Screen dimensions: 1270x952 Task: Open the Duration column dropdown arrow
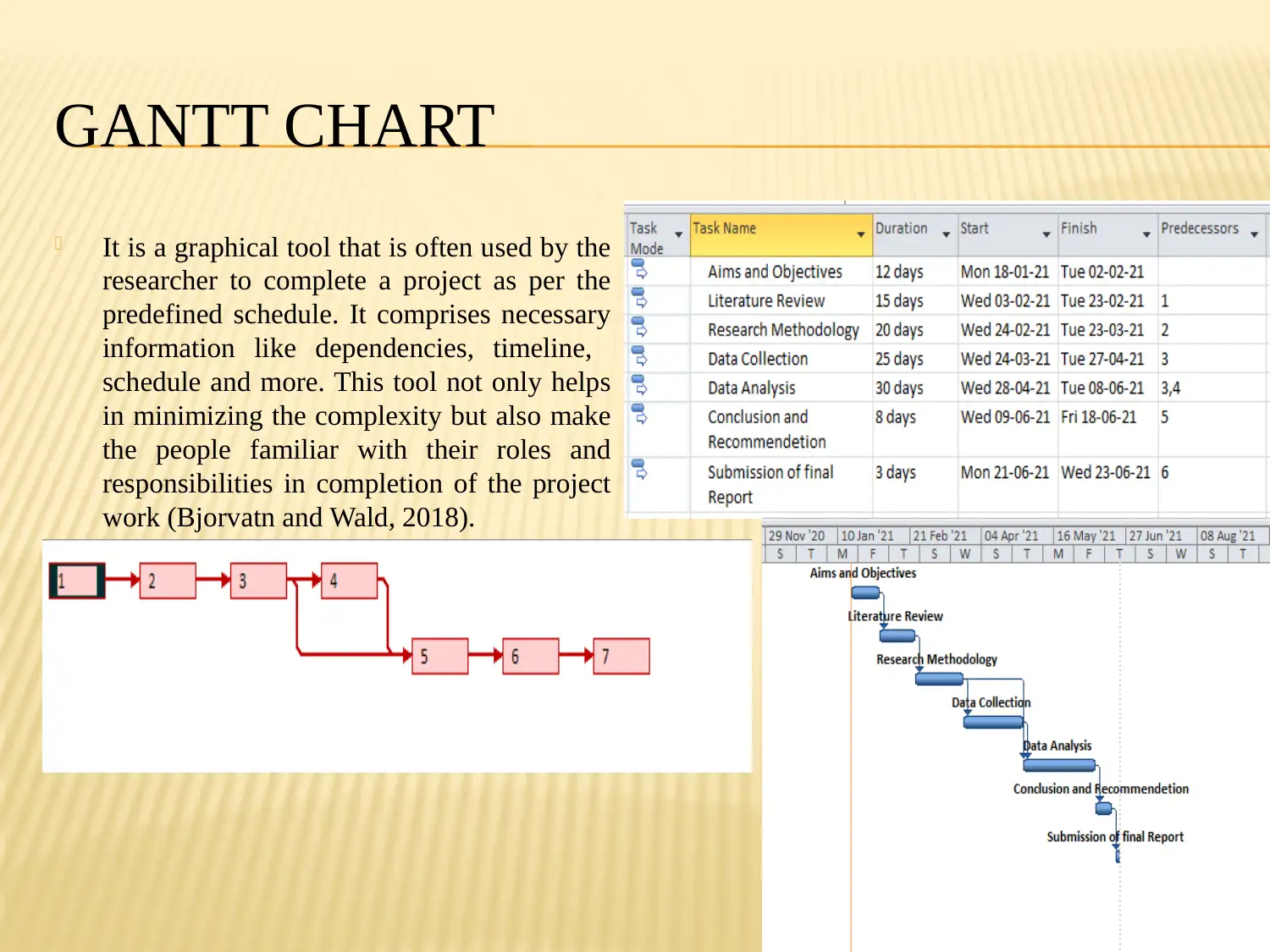click(x=947, y=234)
